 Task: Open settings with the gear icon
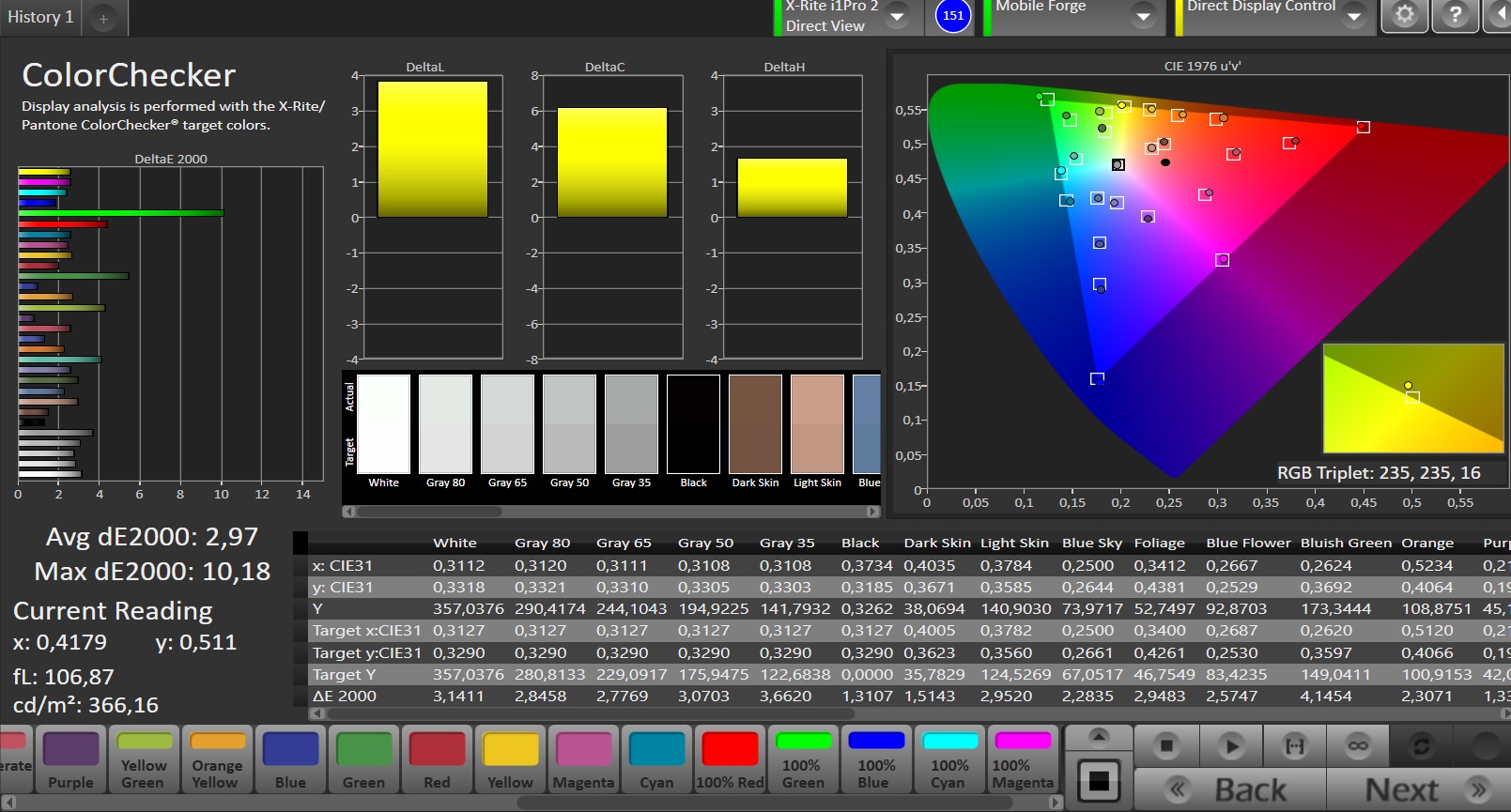pos(1404,16)
